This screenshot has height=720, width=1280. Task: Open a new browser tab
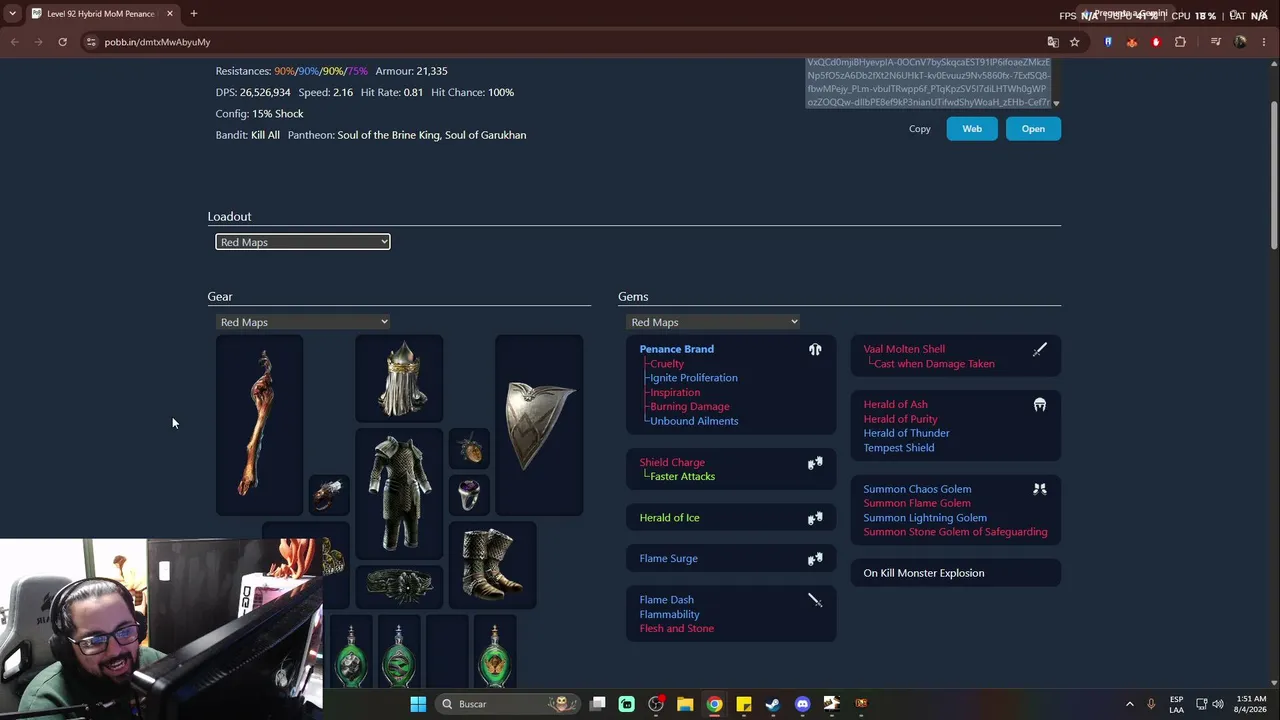(x=194, y=14)
